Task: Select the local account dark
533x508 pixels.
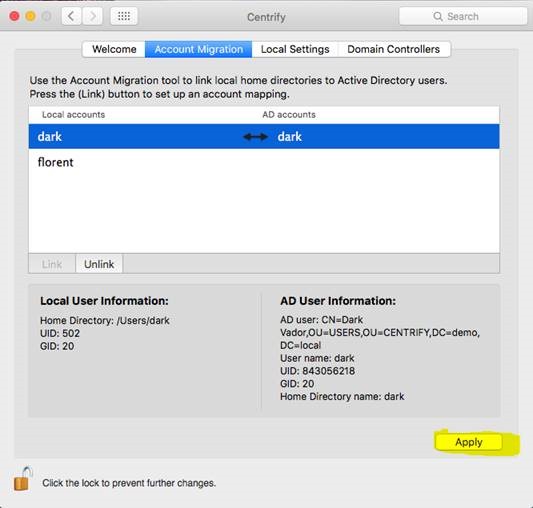Action: point(50,137)
